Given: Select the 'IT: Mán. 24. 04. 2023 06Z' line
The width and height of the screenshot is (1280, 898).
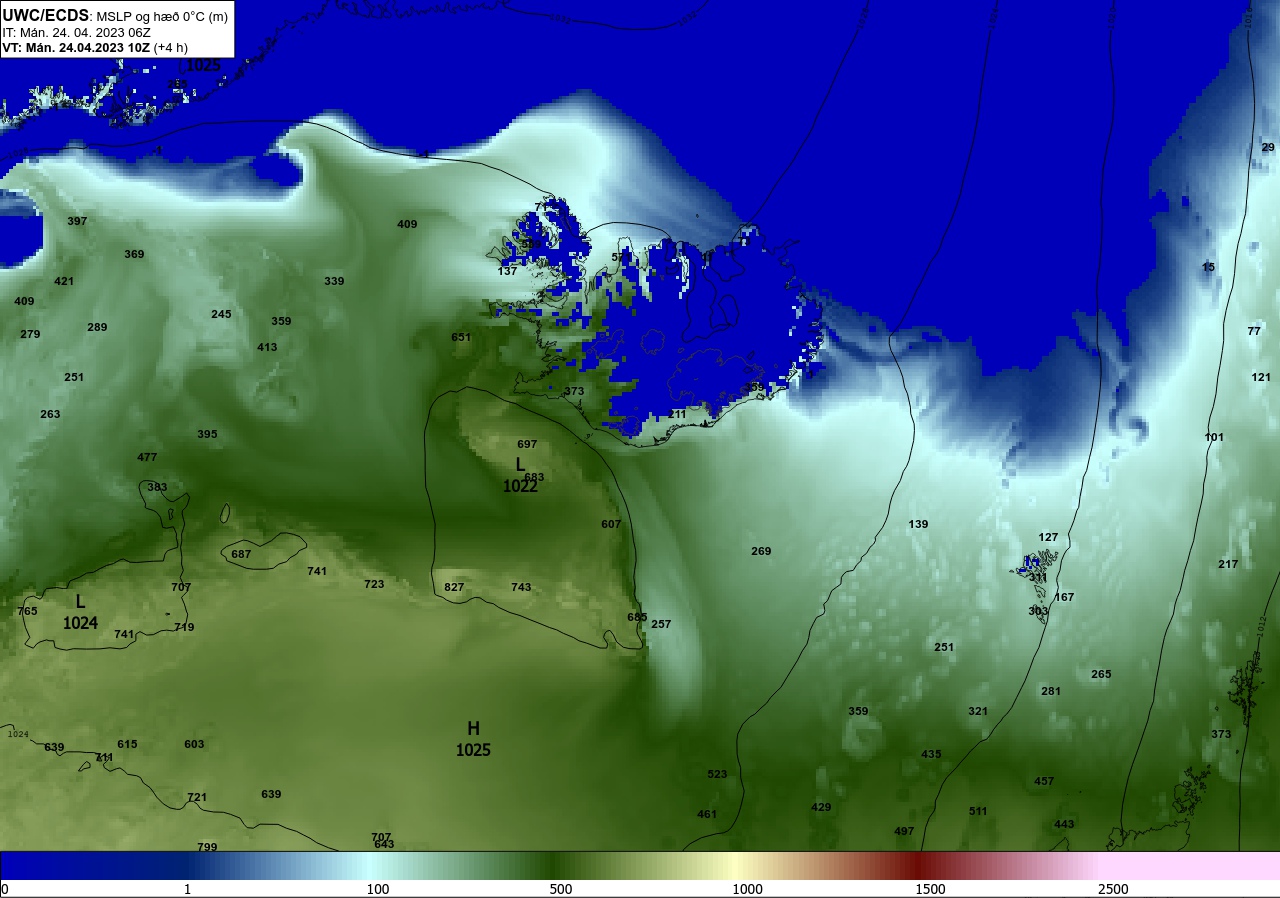Looking at the screenshot, I should [69, 33].
